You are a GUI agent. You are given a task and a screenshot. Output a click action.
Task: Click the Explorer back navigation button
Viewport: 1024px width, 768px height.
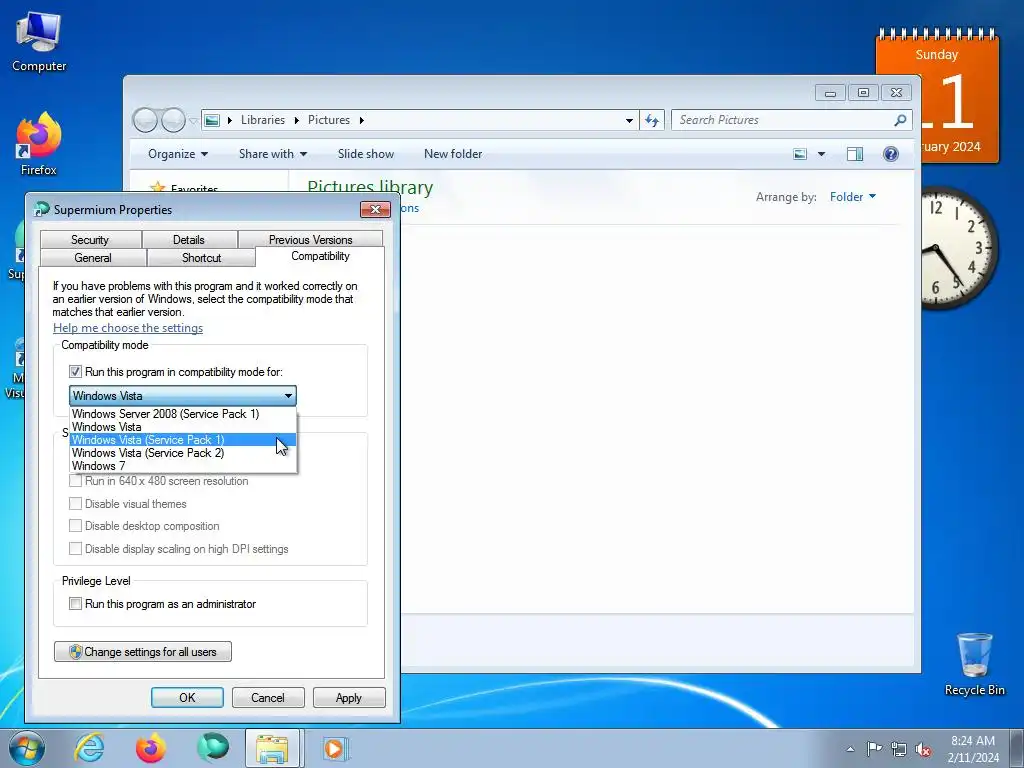pyautogui.click(x=145, y=120)
